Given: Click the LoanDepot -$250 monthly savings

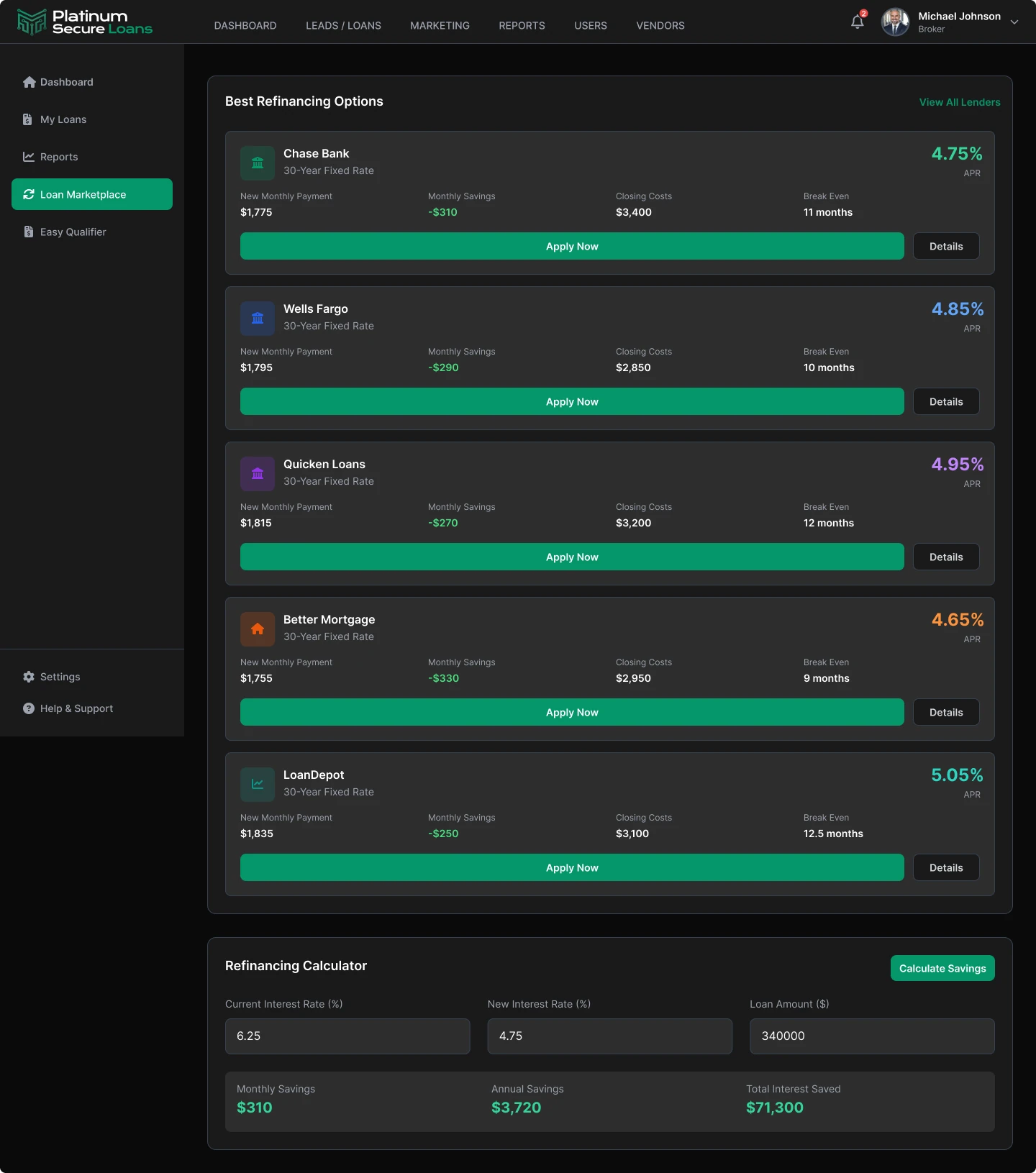Looking at the screenshot, I should pyautogui.click(x=443, y=834).
